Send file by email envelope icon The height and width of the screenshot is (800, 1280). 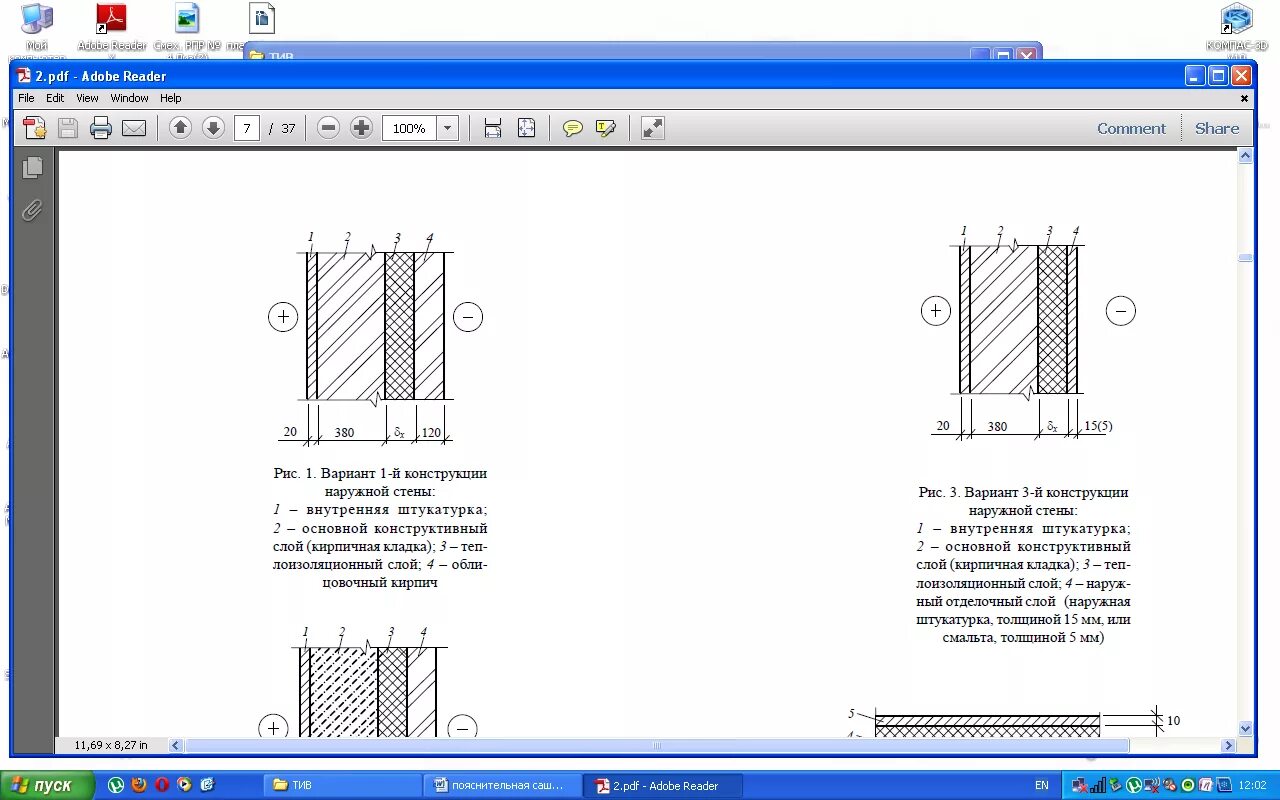pyautogui.click(x=134, y=128)
